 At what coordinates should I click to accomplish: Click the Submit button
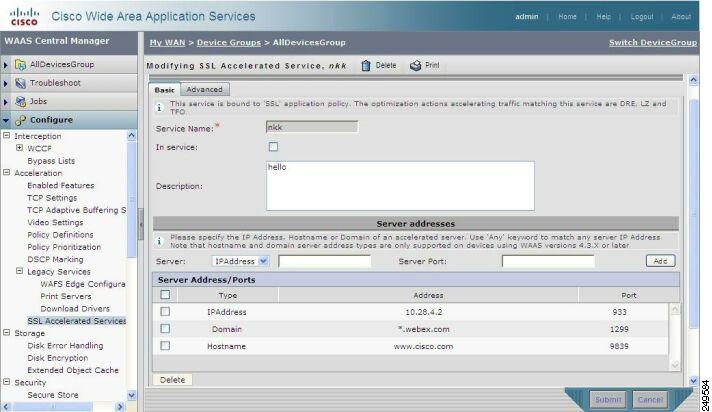(x=608, y=400)
